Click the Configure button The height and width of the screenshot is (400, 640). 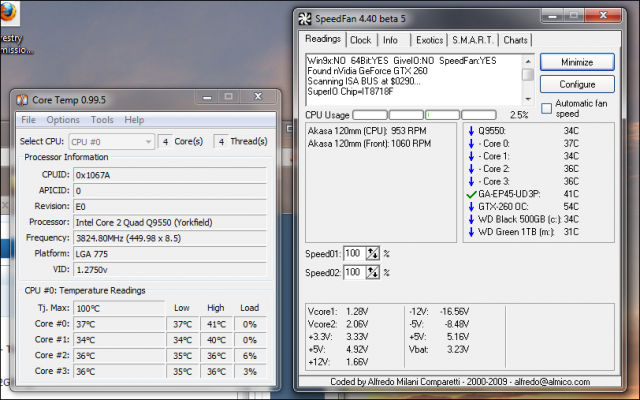pyautogui.click(x=577, y=84)
